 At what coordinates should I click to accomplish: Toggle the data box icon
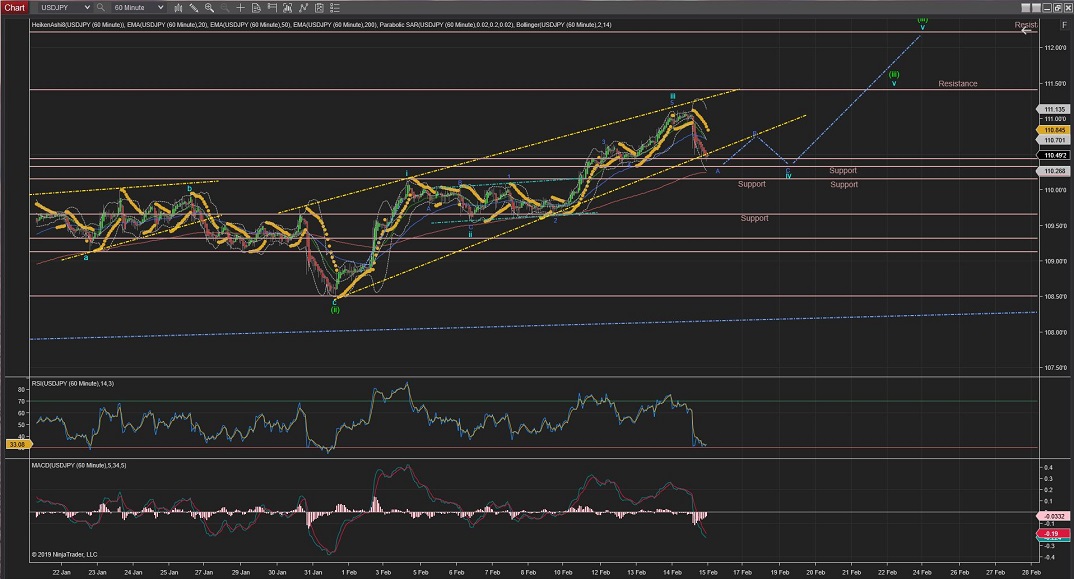(x=318, y=7)
